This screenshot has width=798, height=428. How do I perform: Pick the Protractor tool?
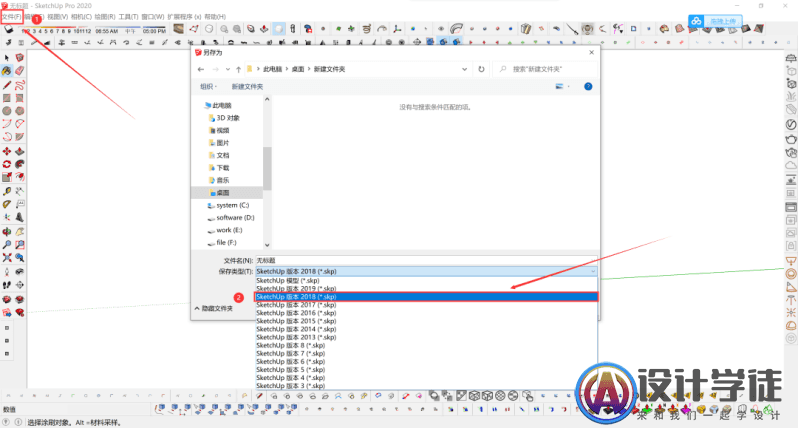tap(7, 204)
